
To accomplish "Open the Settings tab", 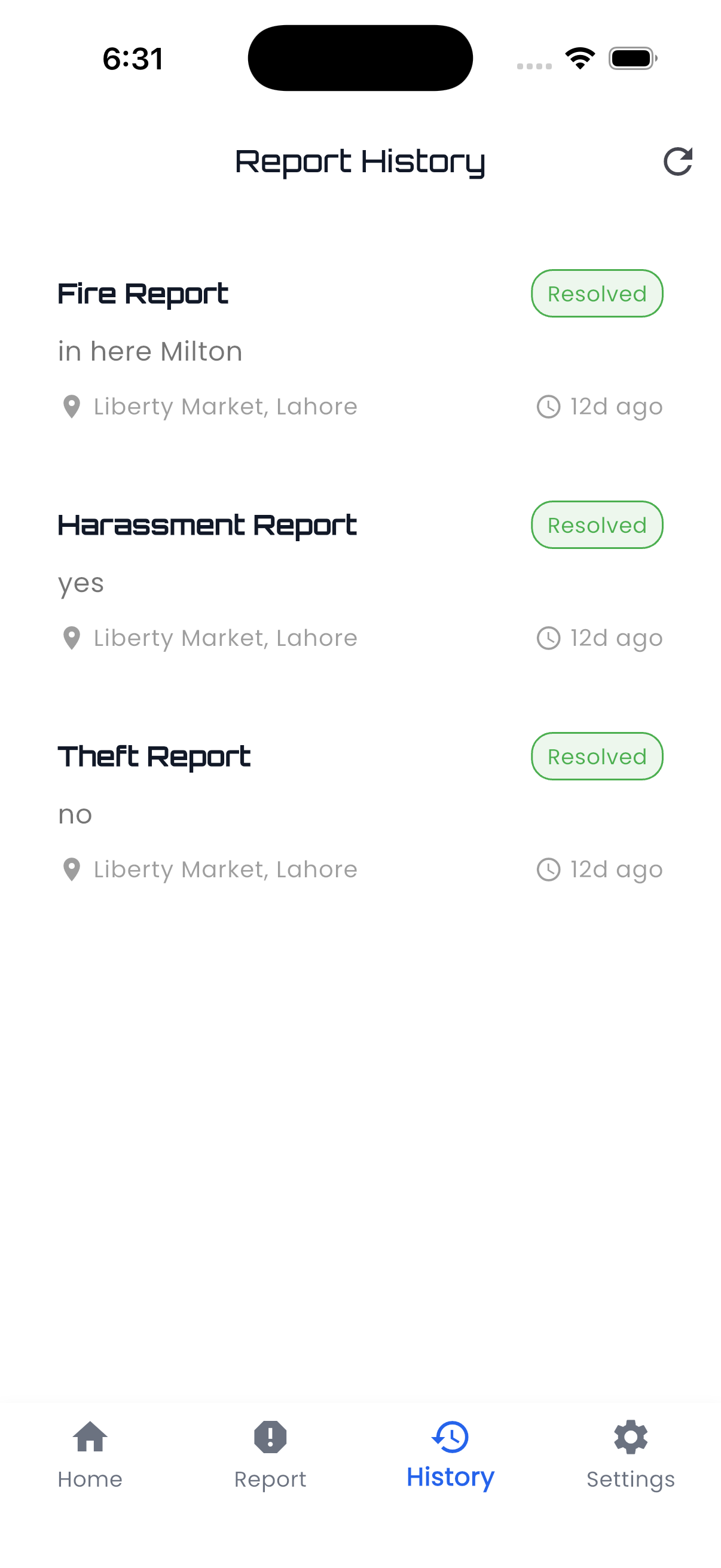I will [x=630, y=1454].
